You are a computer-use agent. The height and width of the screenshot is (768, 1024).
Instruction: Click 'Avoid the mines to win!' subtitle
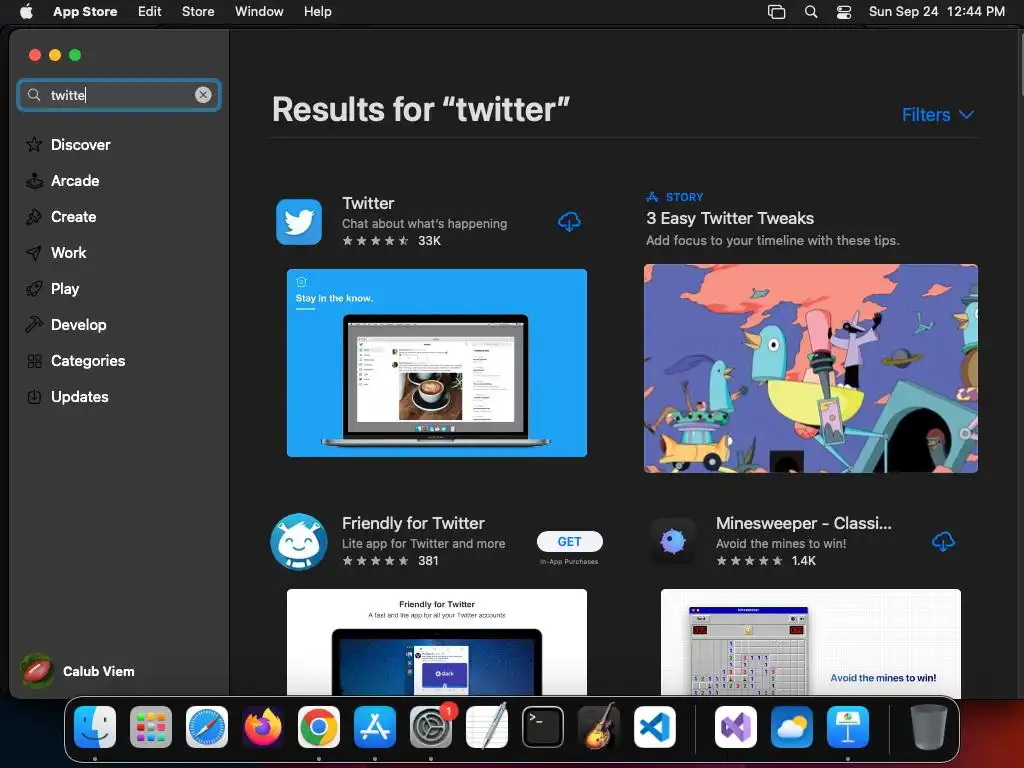[780, 543]
